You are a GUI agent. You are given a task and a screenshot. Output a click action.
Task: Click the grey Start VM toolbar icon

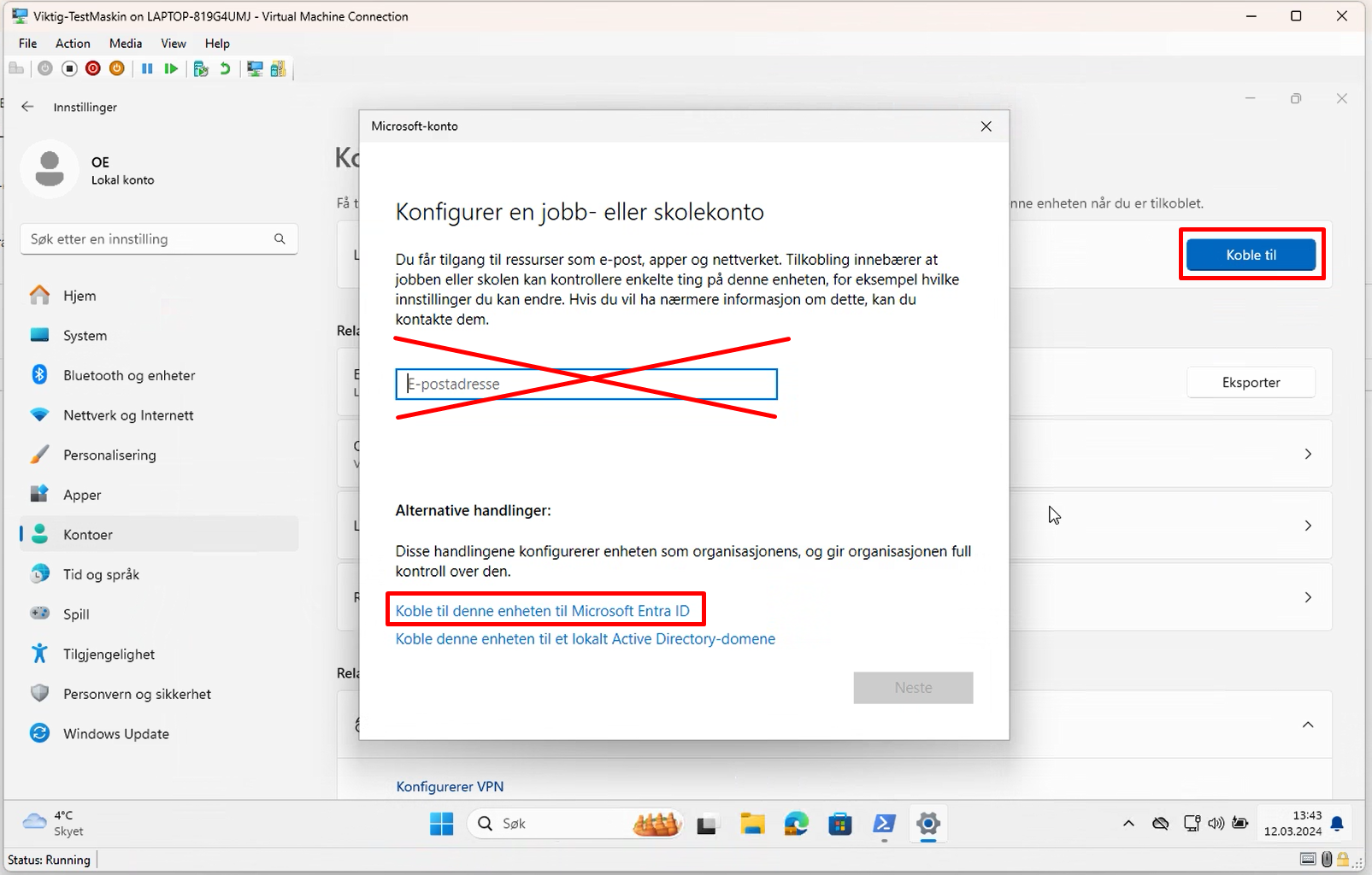[x=45, y=69]
